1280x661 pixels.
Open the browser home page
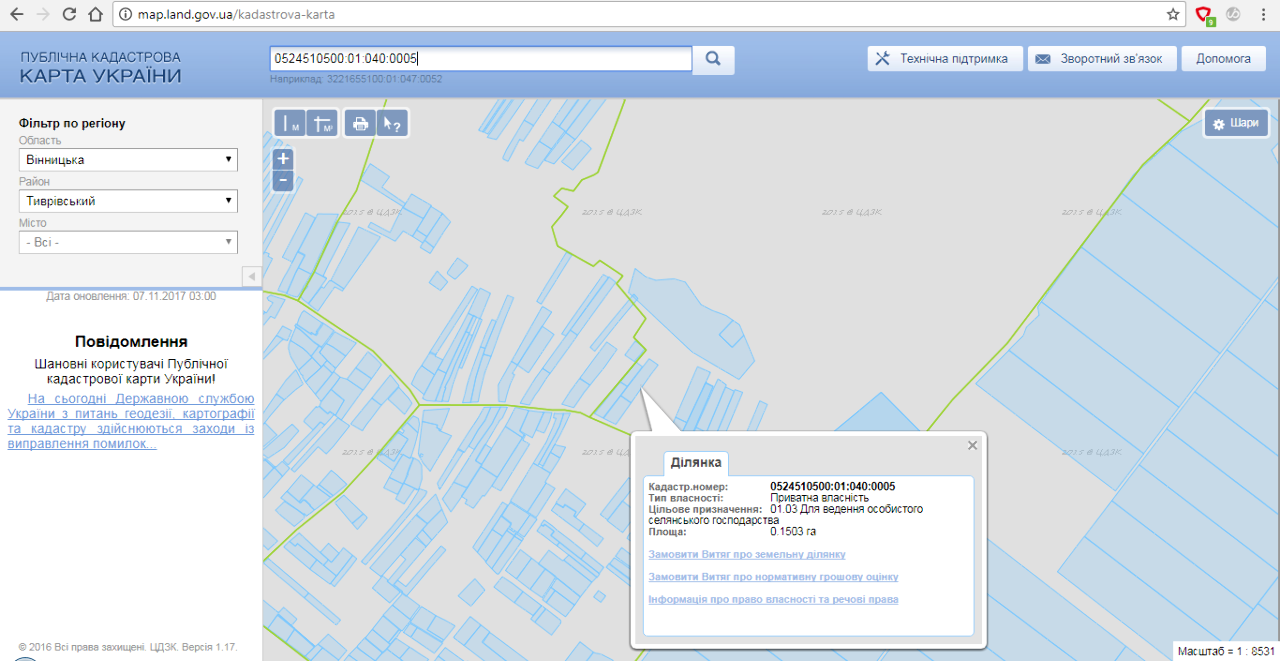[x=95, y=15]
